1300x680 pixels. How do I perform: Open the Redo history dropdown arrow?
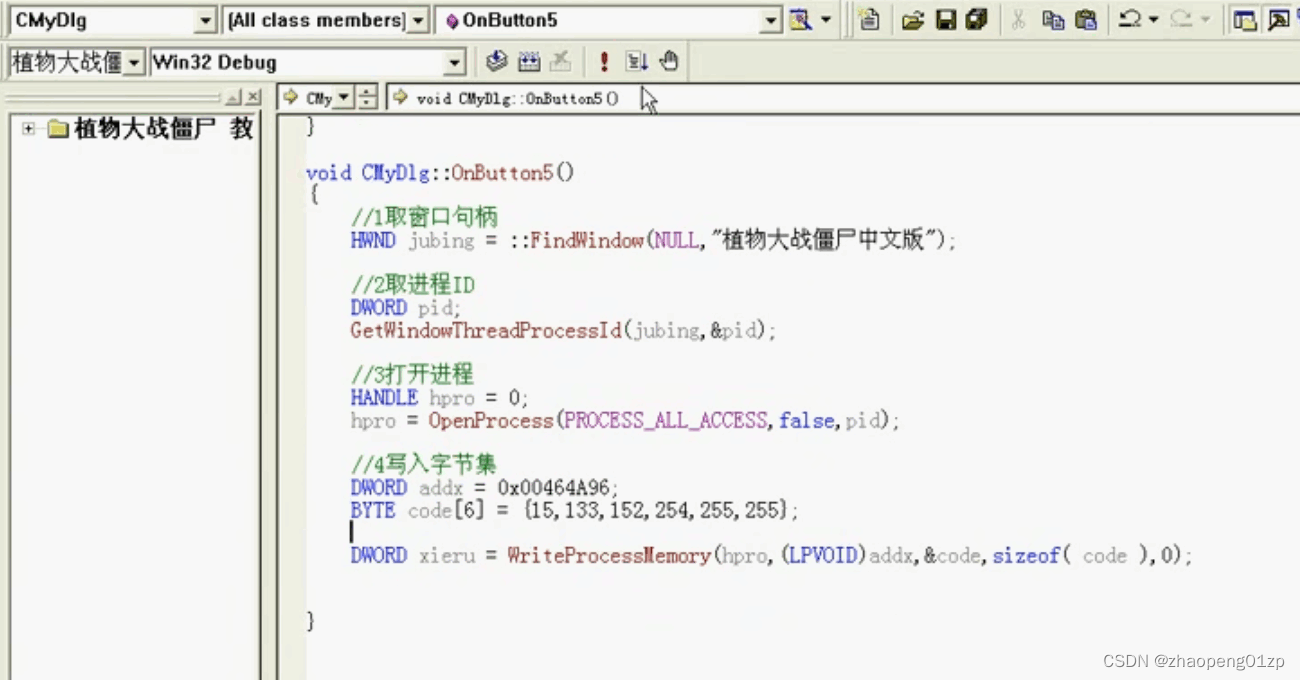coord(1204,19)
